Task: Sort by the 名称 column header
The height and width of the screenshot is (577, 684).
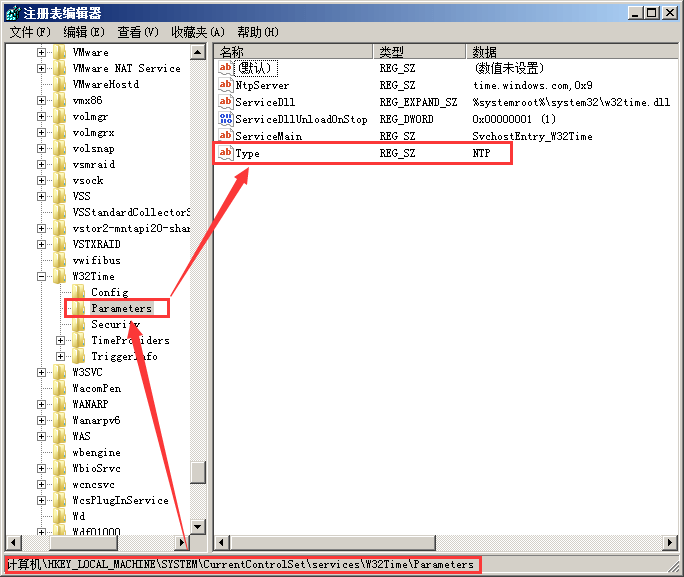Action: [x=294, y=51]
